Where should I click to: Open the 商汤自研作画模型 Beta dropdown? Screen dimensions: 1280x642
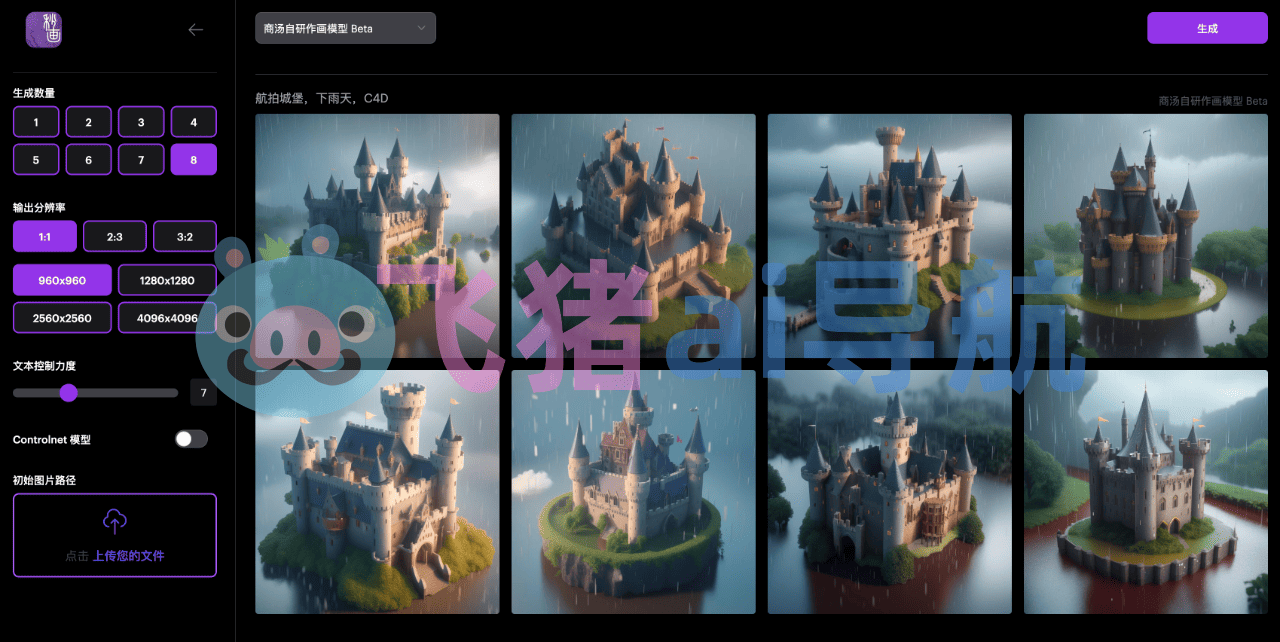345,28
